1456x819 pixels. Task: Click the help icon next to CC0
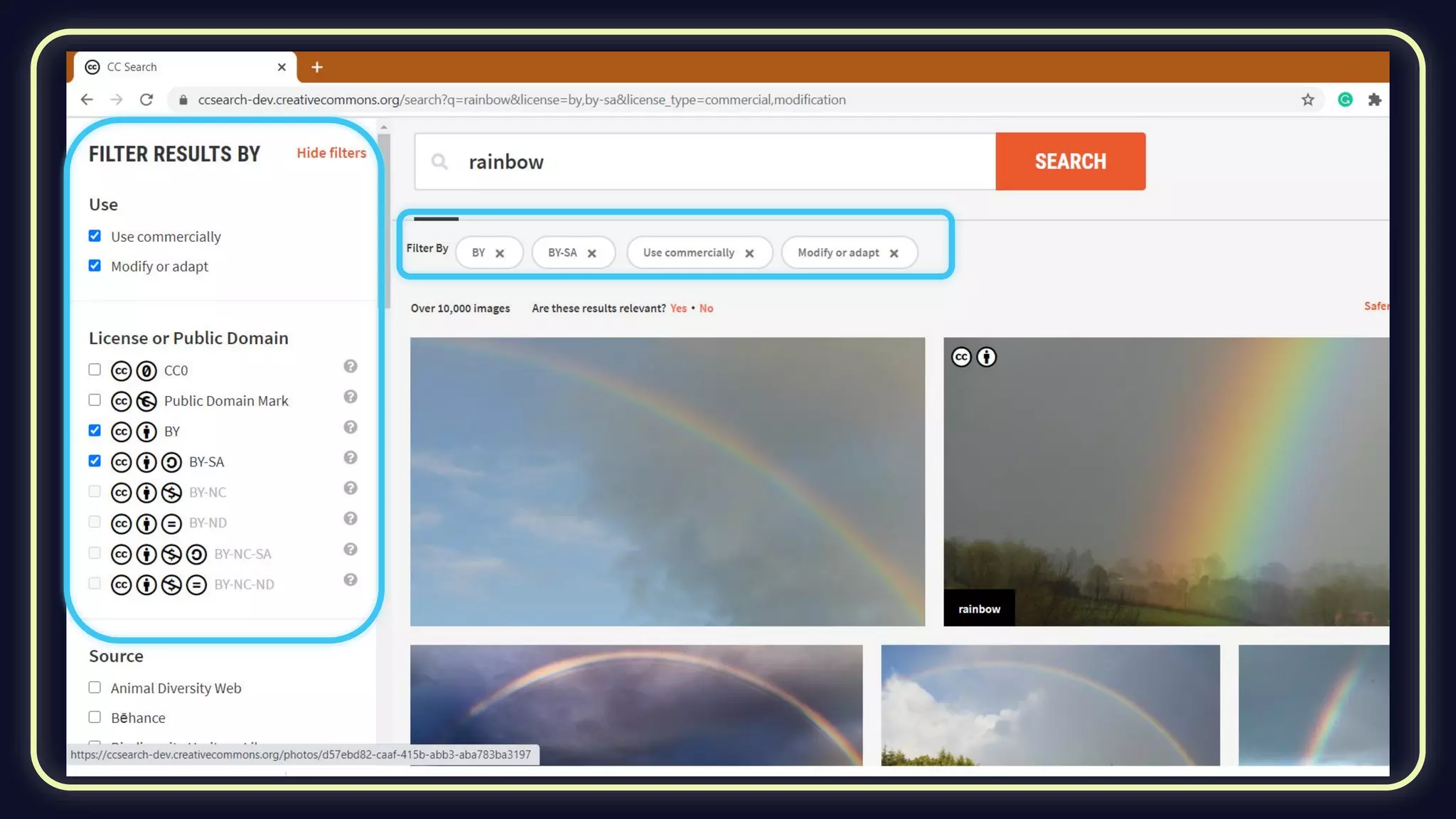350,367
